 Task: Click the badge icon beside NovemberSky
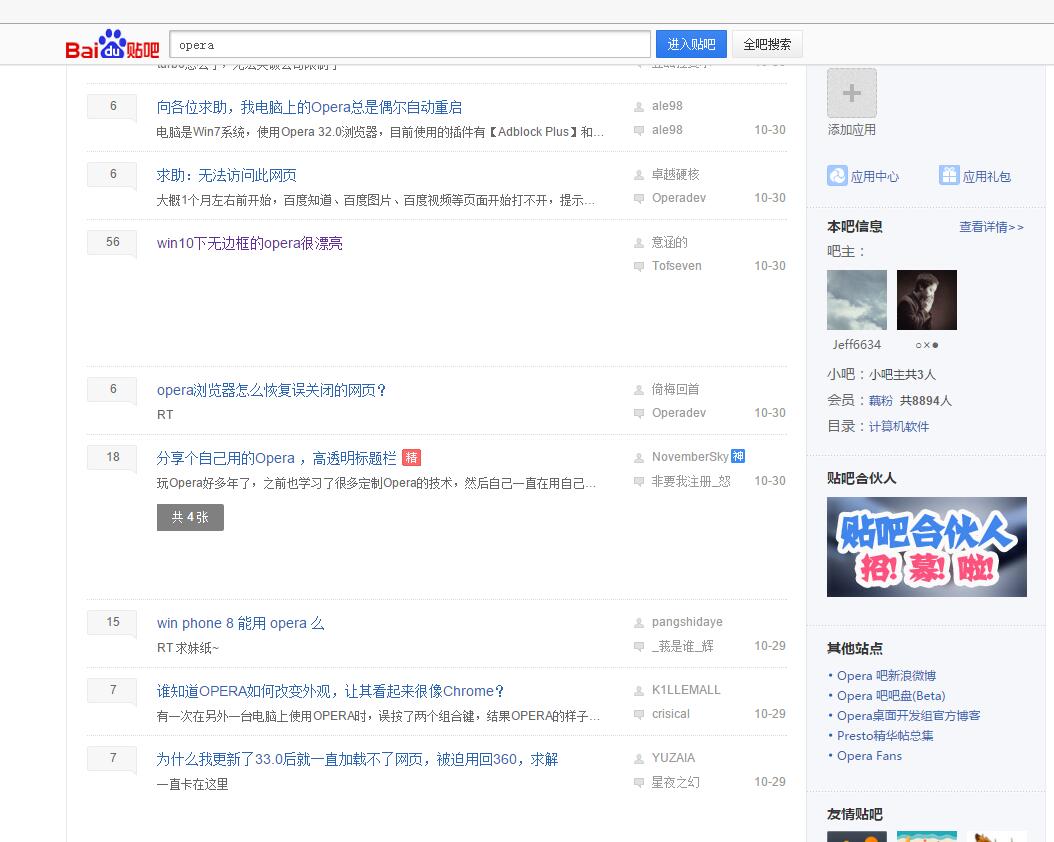pyautogui.click(x=738, y=456)
